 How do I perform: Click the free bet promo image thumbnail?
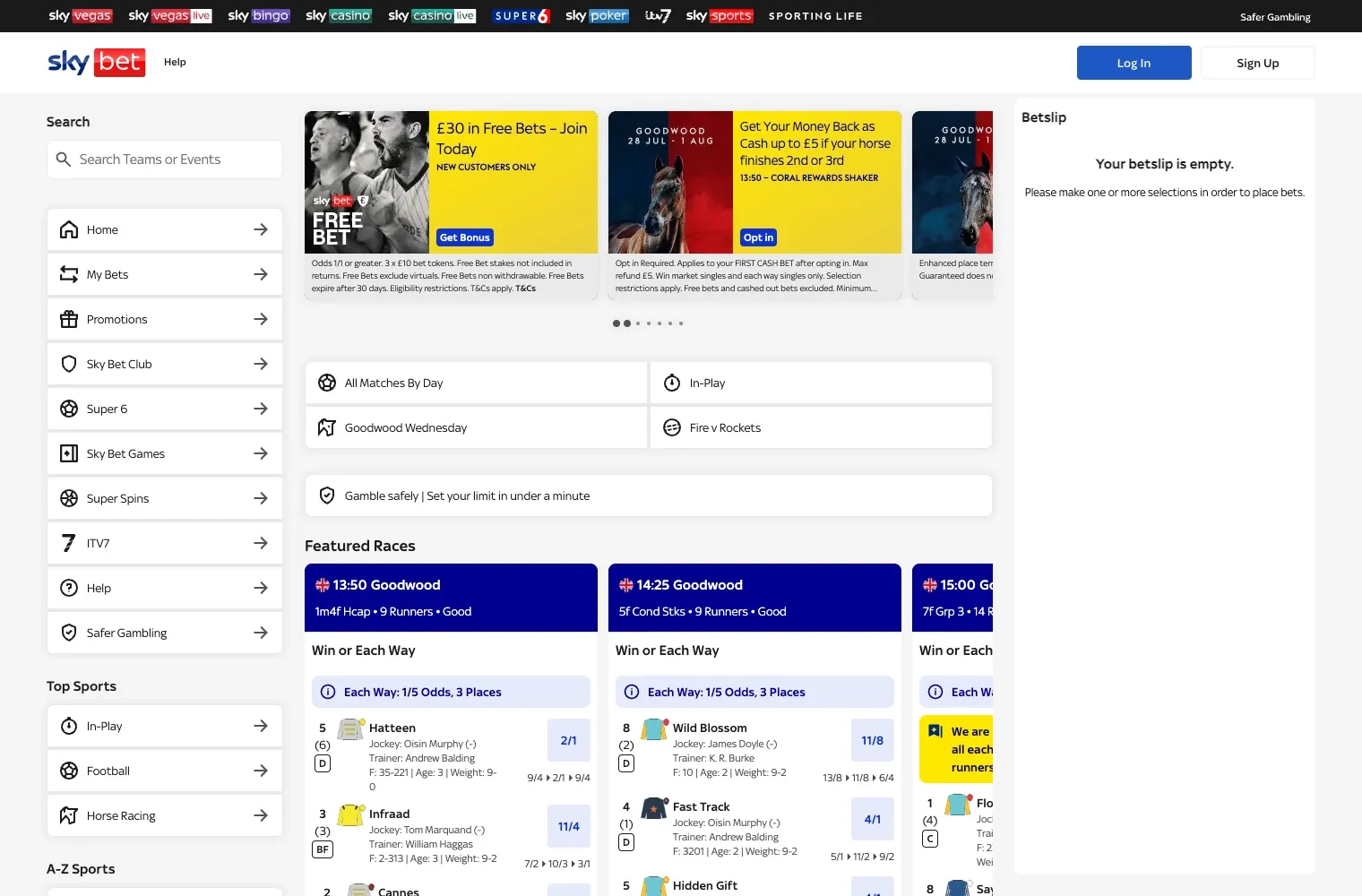click(x=366, y=182)
